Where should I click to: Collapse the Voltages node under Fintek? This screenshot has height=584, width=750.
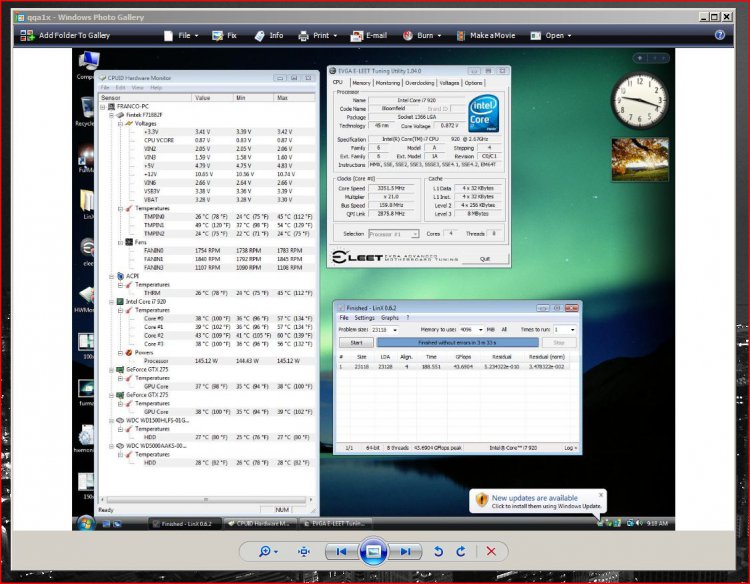pyautogui.click(x=120, y=123)
